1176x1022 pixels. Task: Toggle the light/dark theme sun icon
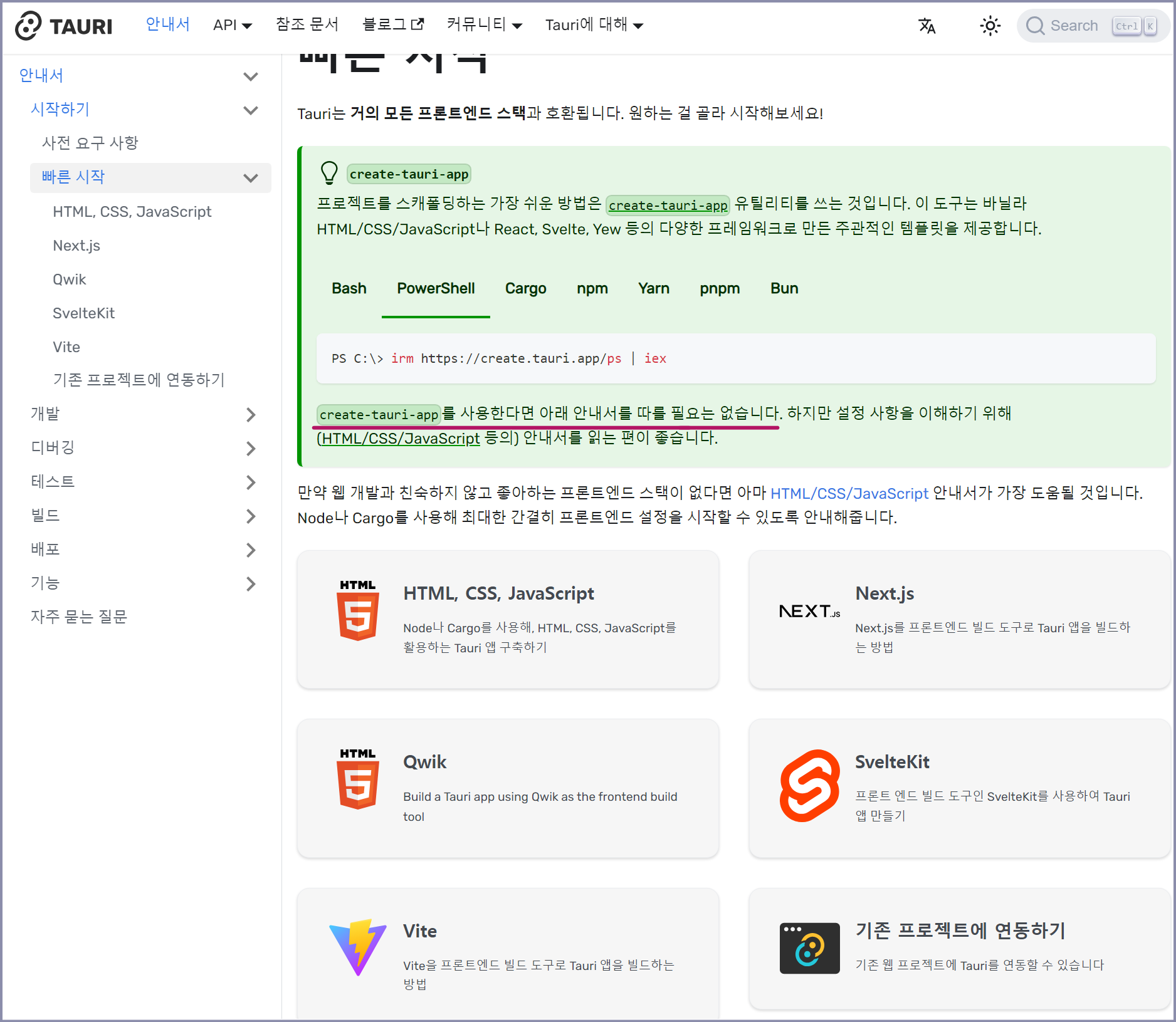(x=990, y=26)
